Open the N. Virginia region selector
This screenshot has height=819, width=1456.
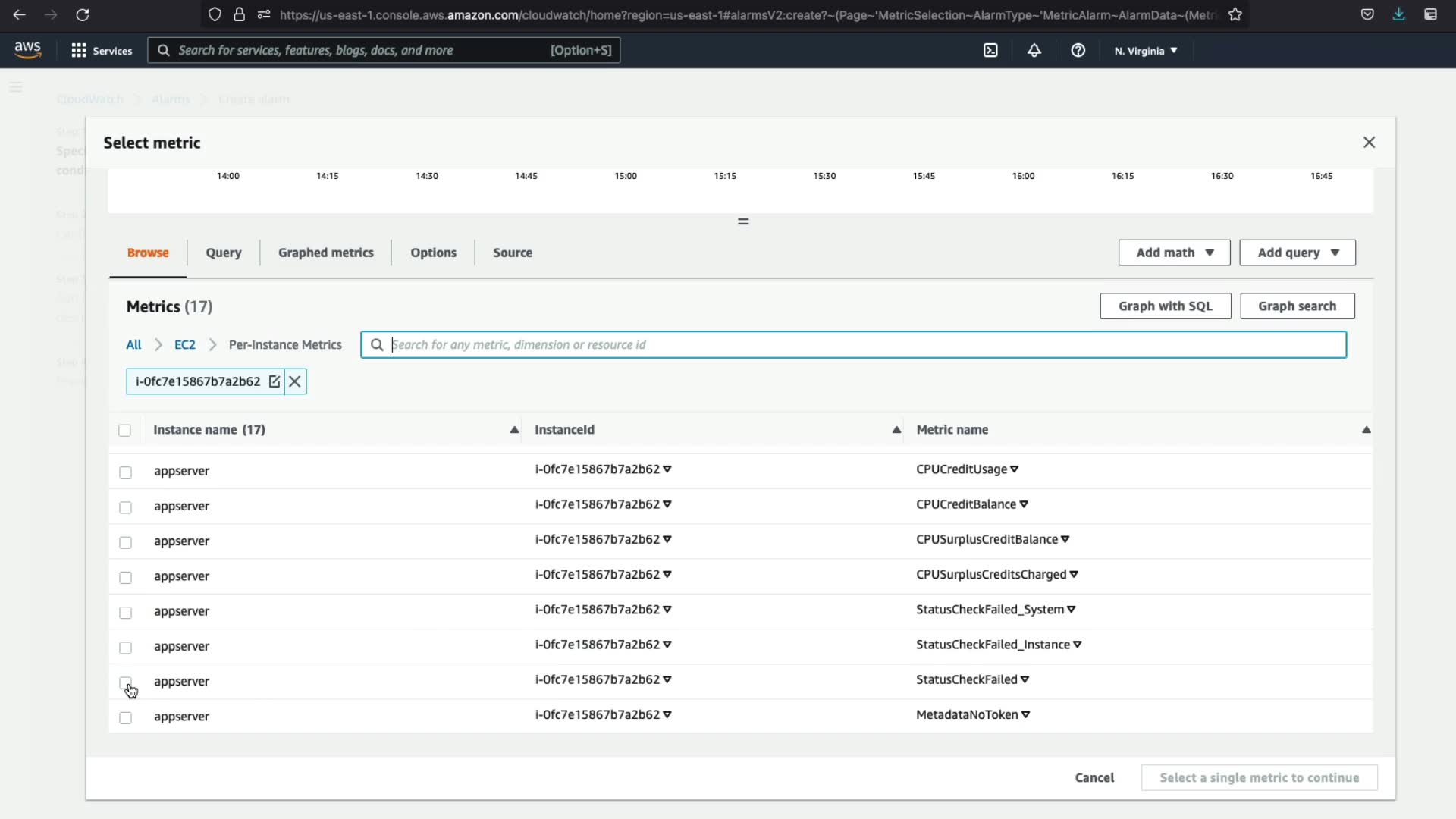[1146, 51]
